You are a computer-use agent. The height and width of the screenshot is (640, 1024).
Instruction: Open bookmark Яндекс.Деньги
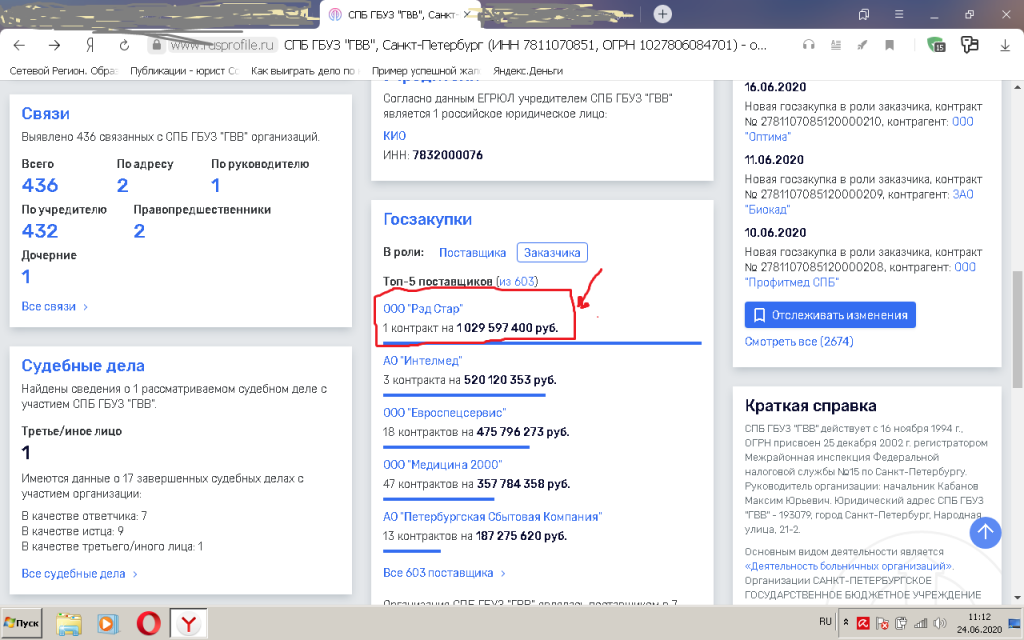tap(526, 71)
